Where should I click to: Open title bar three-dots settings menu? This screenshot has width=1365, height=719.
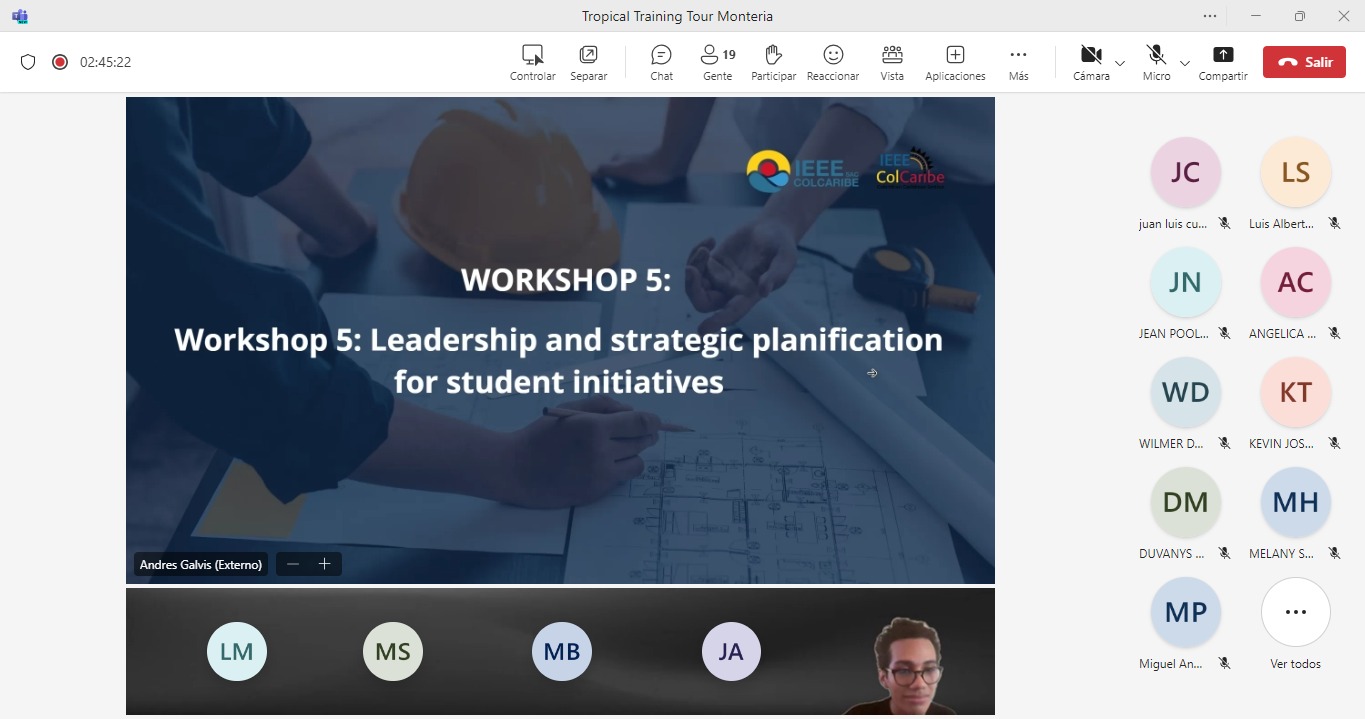(1210, 16)
